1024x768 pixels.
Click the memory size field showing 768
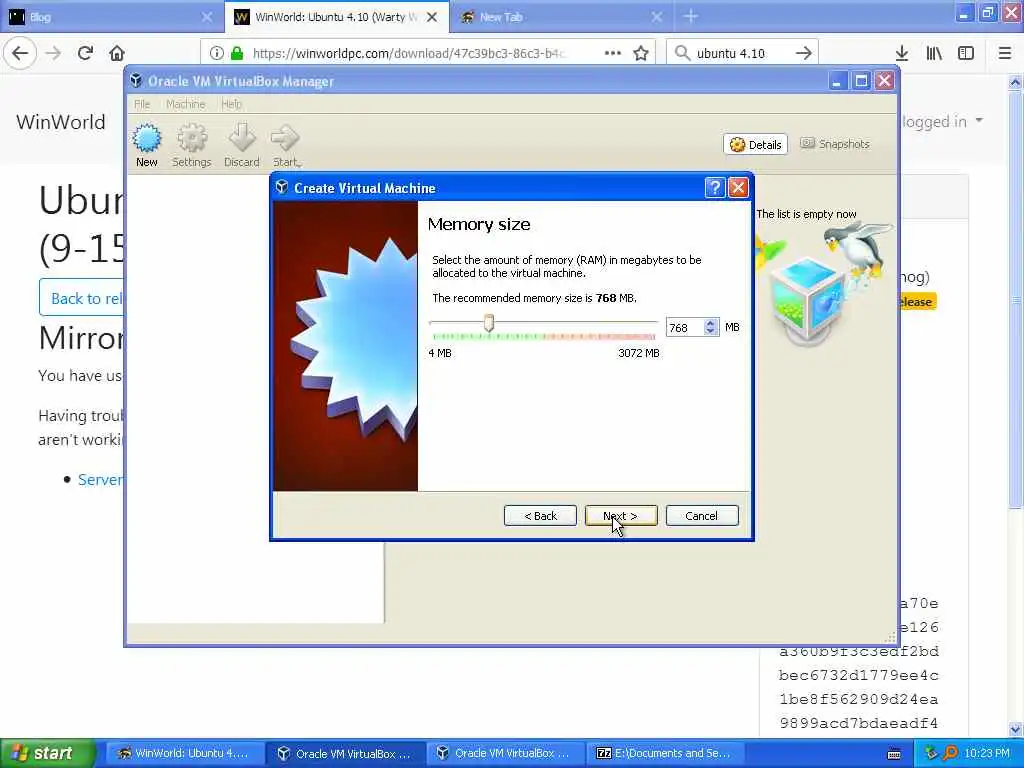(x=684, y=327)
